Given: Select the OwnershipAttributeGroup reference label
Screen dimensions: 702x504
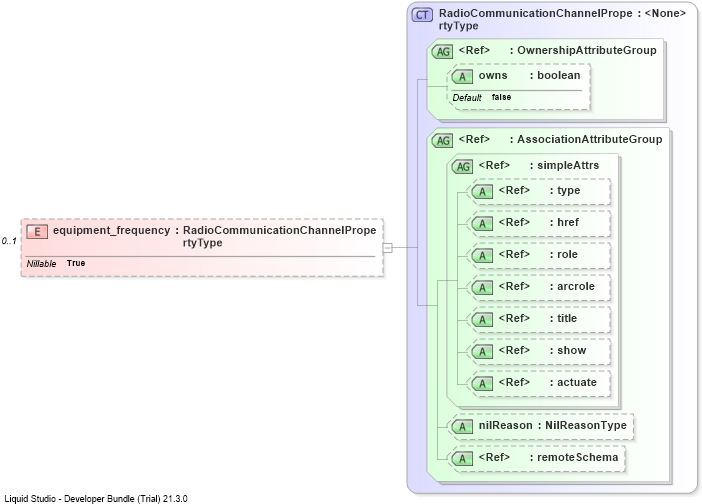Looking at the screenshot, I should (x=587, y=50).
